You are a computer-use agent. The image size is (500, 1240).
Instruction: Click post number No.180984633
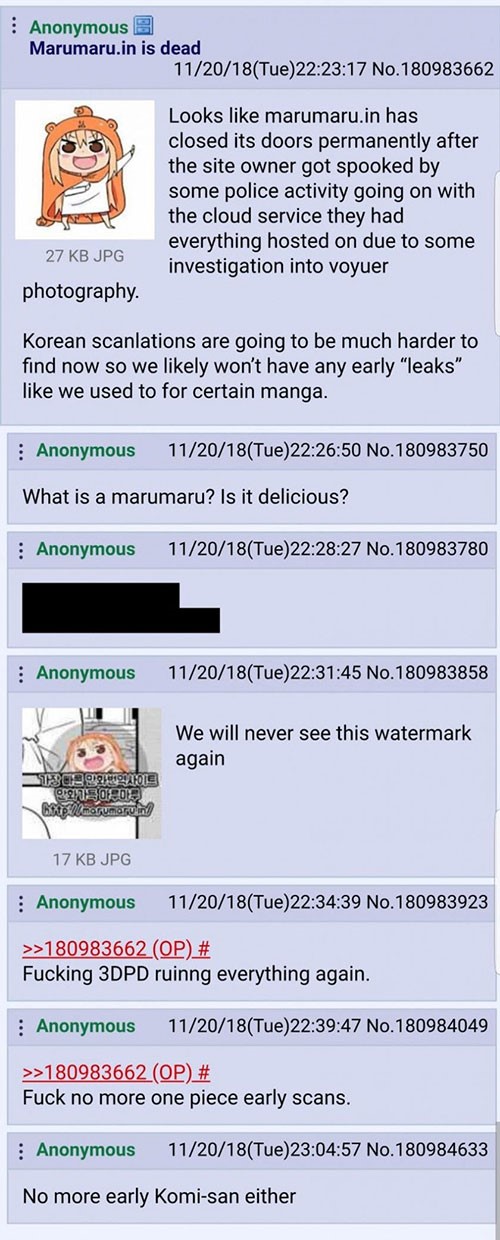pyautogui.click(x=417, y=1150)
